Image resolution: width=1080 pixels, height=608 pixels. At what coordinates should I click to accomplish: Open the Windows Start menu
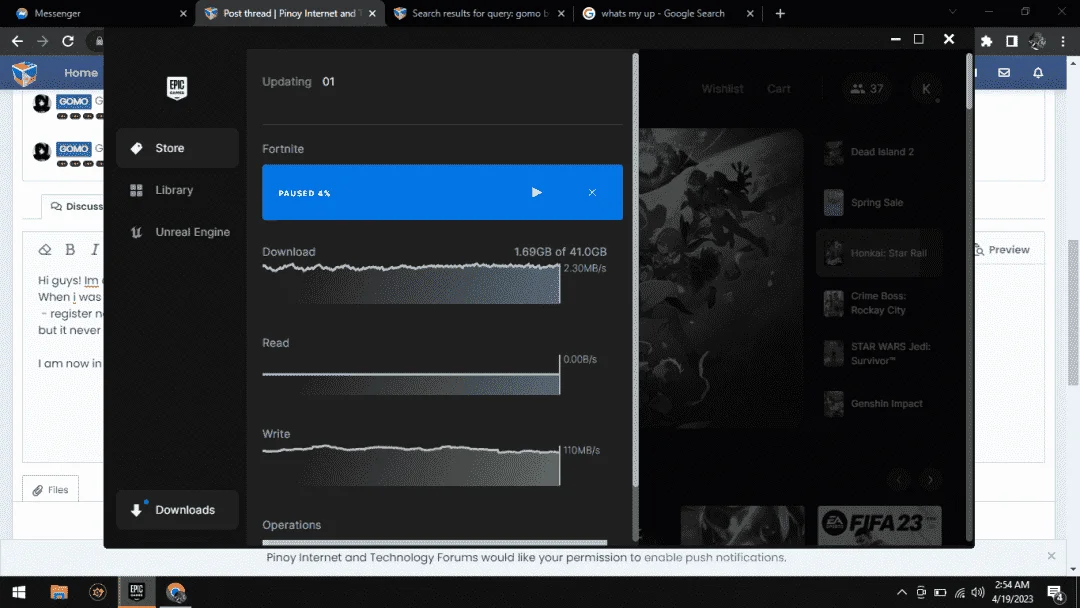(x=19, y=592)
